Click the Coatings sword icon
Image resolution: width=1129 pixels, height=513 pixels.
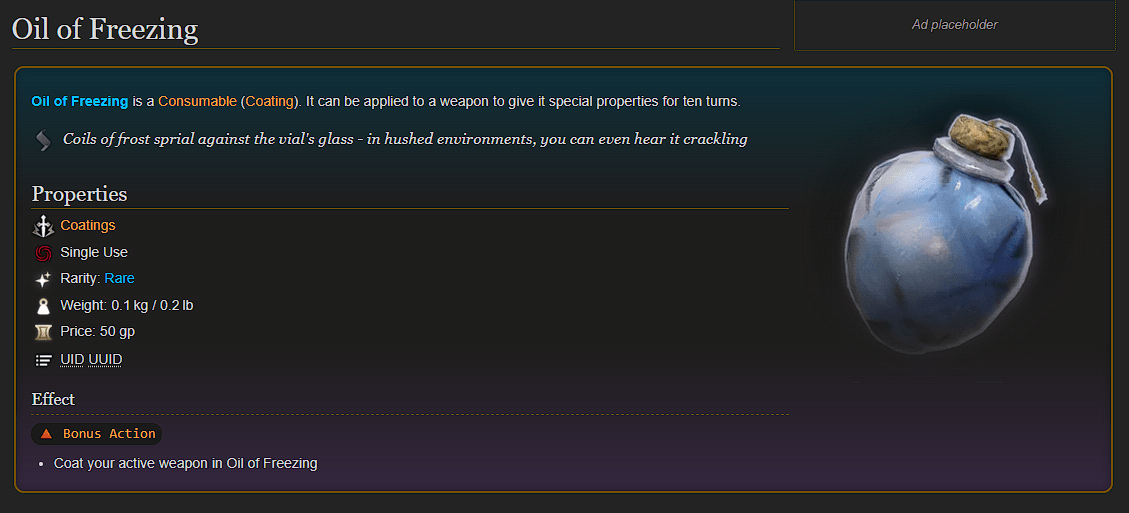tap(43, 226)
